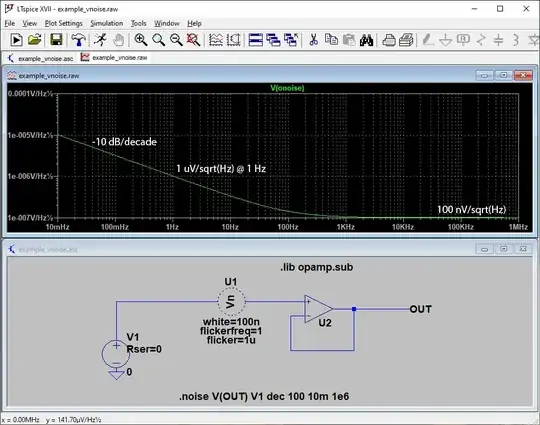Click the Print setup icon
The width and height of the screenshot is (540, 425).
click(x=406, y=40)
